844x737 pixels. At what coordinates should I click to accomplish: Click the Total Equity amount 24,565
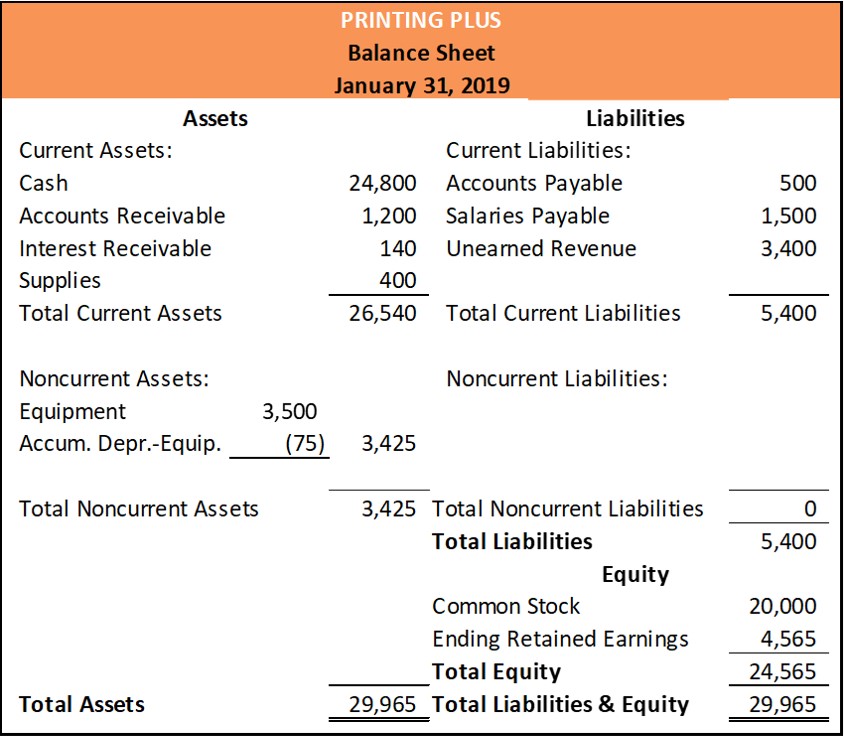783,671
